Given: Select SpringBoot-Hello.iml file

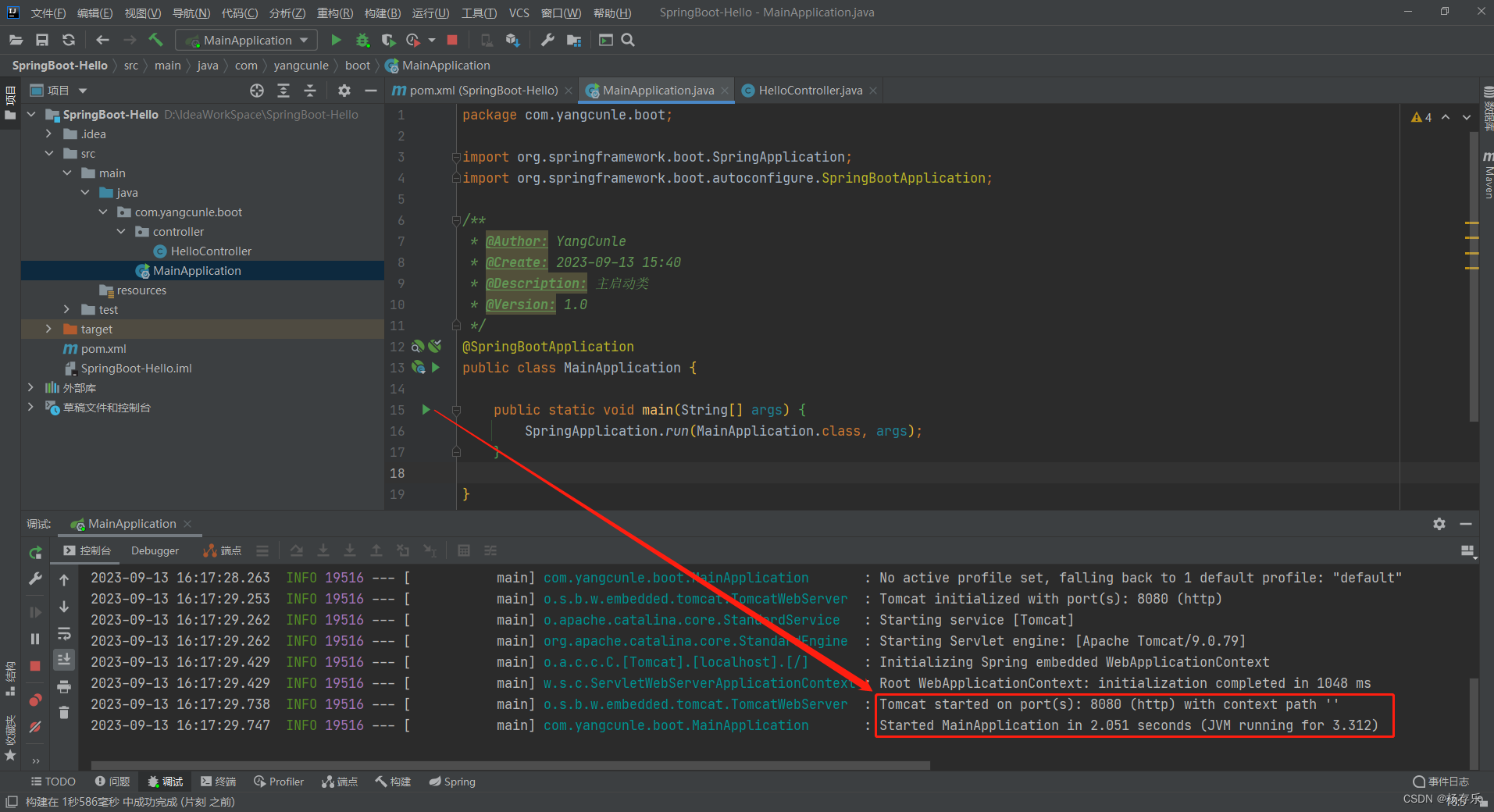Looking at the screenshot, I should click(136, 368).
